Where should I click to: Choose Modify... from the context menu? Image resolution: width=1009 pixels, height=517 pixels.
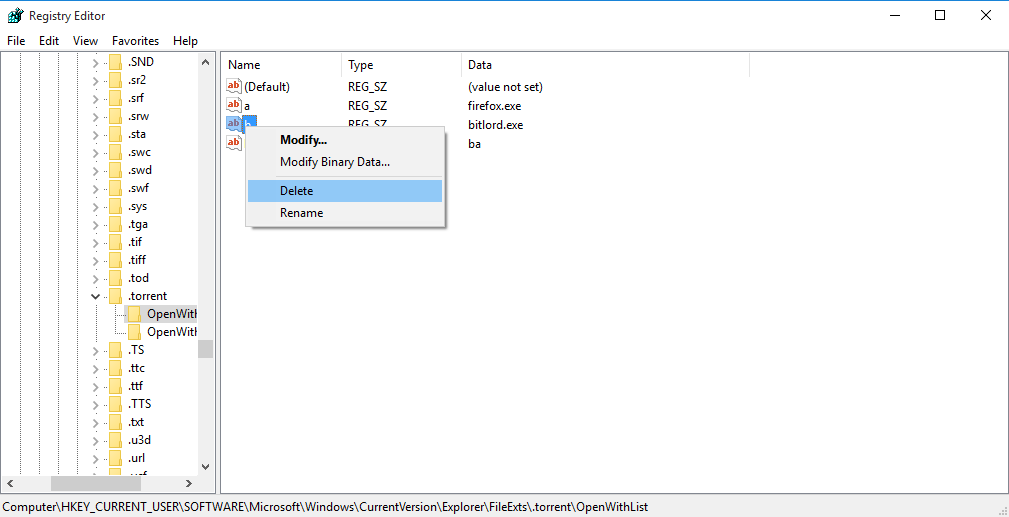point(345,140)
